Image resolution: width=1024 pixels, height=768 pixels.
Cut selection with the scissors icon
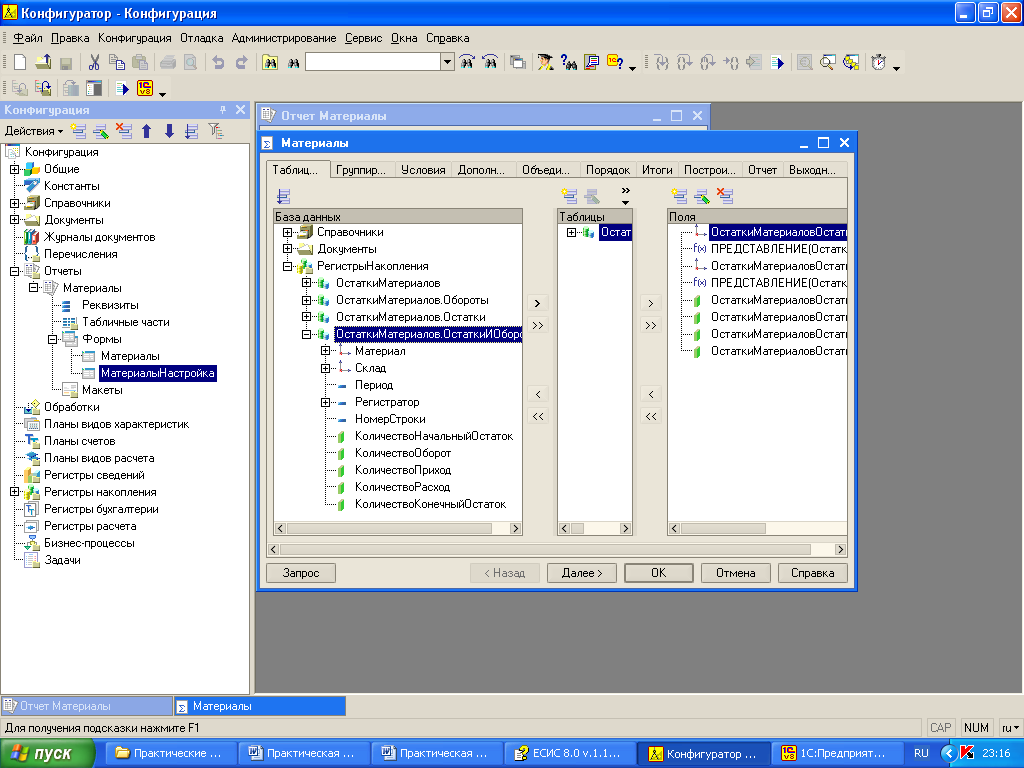[94, 62]
